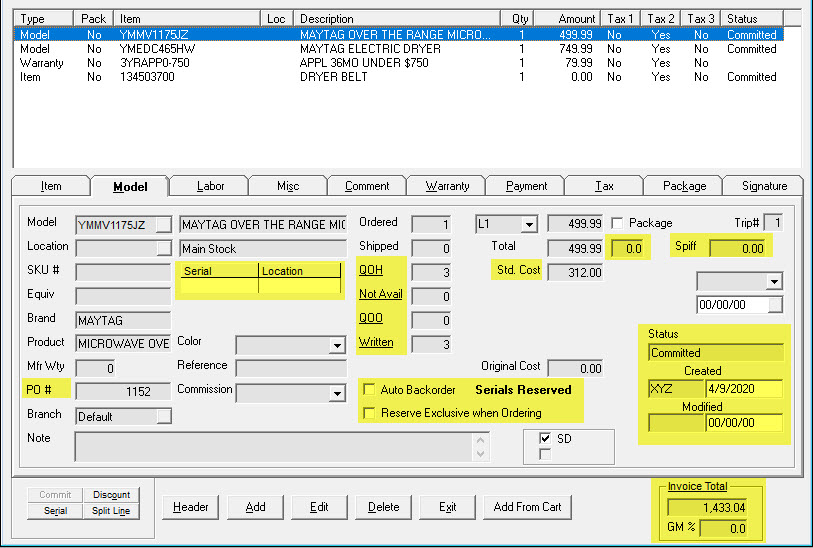
Task: Switch to the Item tab
Action: click(x=51, y=186)
